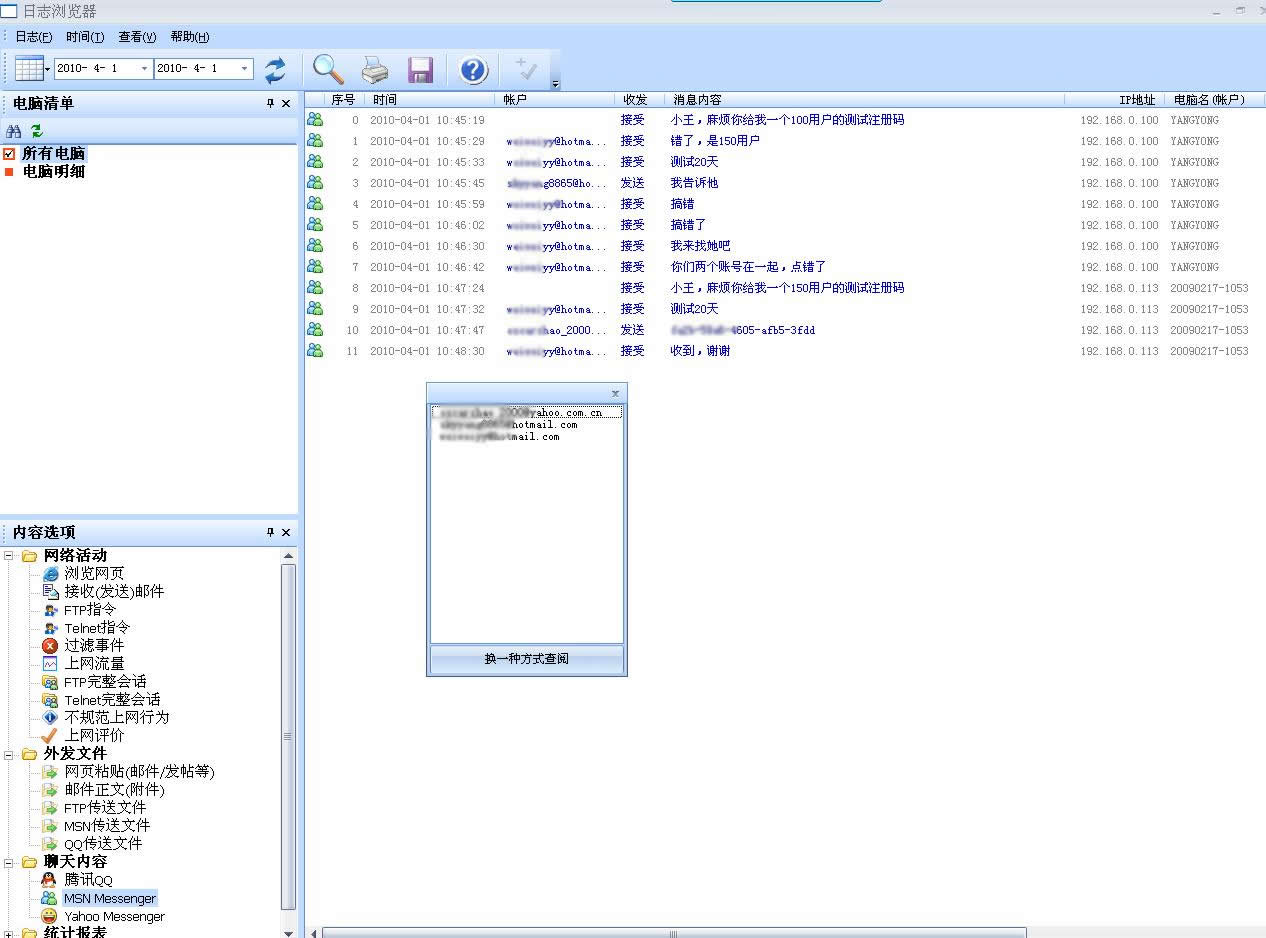The image size is (1266, 938).
Task: Expand the 统计报表 tree folder
Action: (x=10, y=933)
